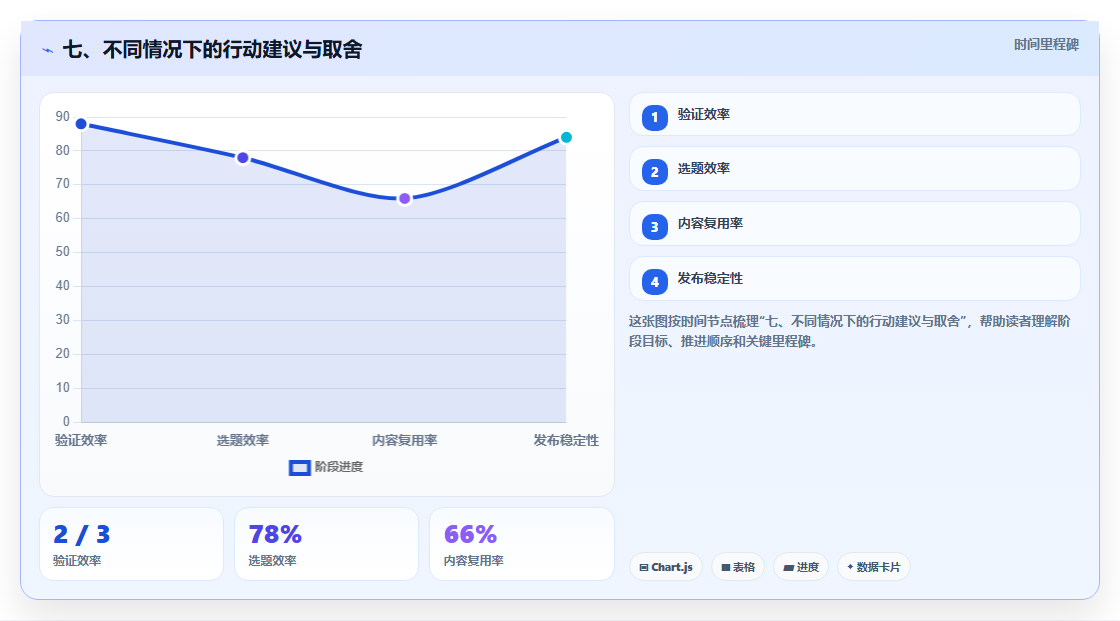
Task: Open the 内容复用率 list item
Action: pyautogui.click(x=854, y=224)
